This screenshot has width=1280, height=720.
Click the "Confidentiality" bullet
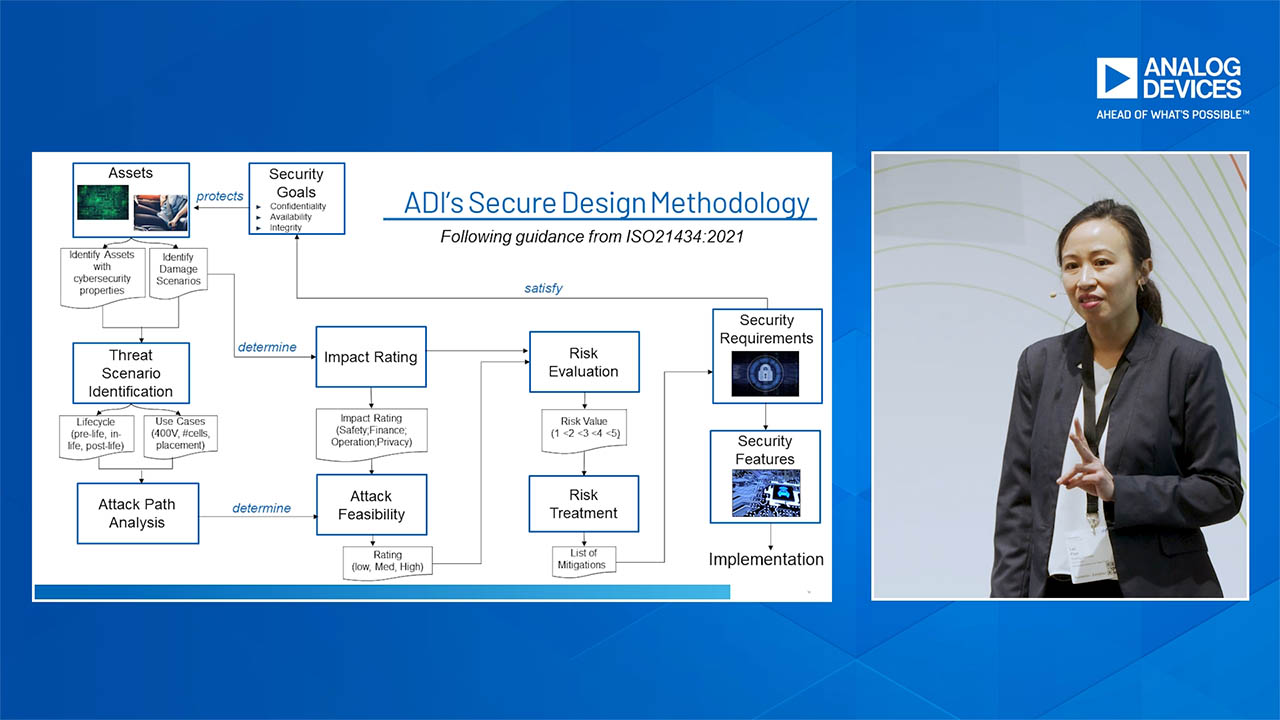click(298, 206)
